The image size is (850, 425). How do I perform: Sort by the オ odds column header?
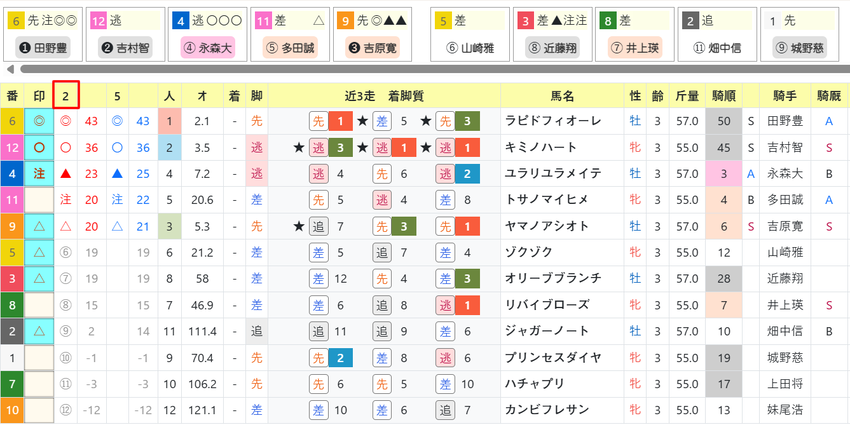(x=202, y=96)
